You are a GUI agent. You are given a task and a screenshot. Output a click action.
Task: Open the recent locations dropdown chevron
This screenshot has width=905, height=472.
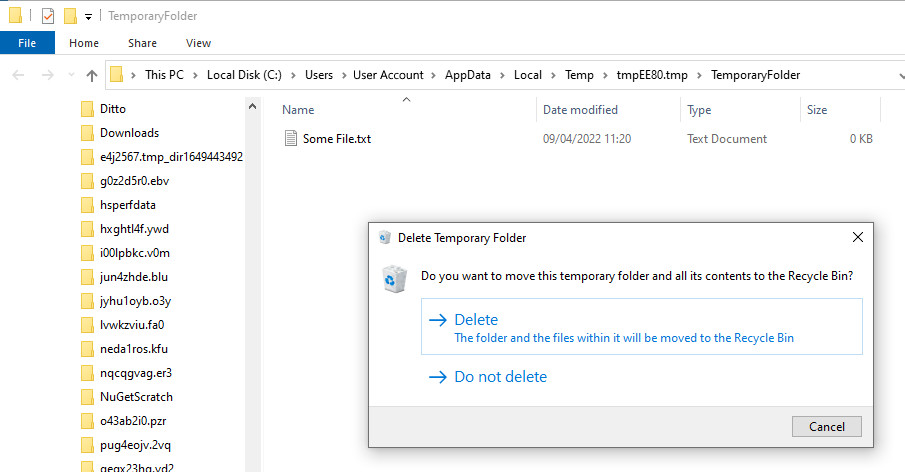[72, 74]
